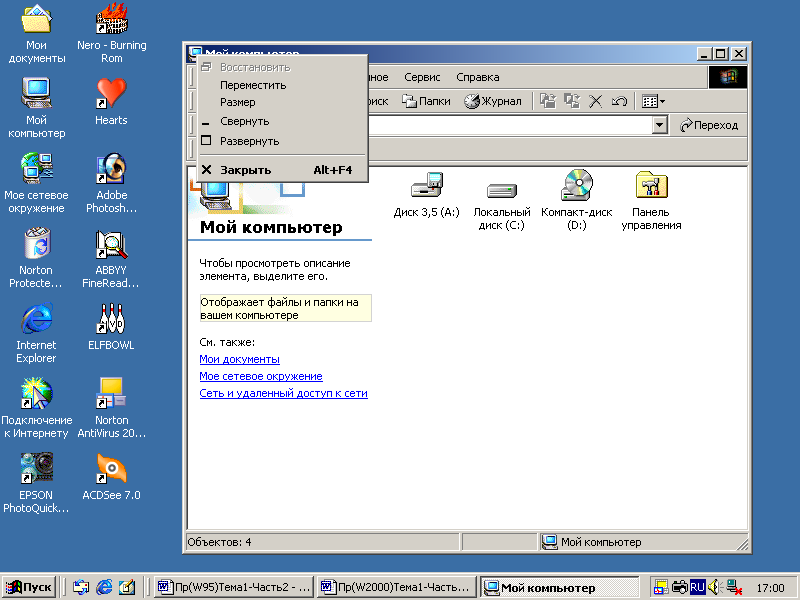This screenshot has height=600, width=800.
Task: Click the Delete (X) toolbar icon
Action: [x=595, y=101]
